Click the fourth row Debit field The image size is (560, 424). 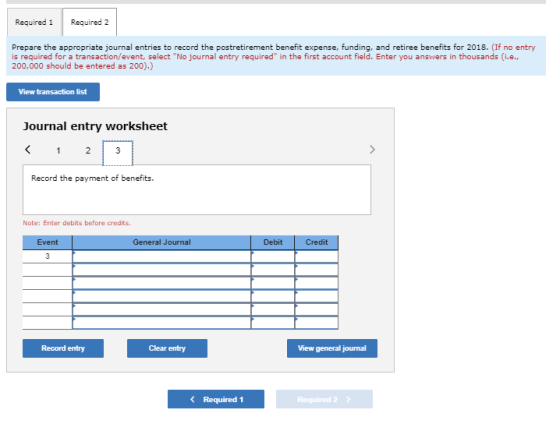[x=273, y=296]
